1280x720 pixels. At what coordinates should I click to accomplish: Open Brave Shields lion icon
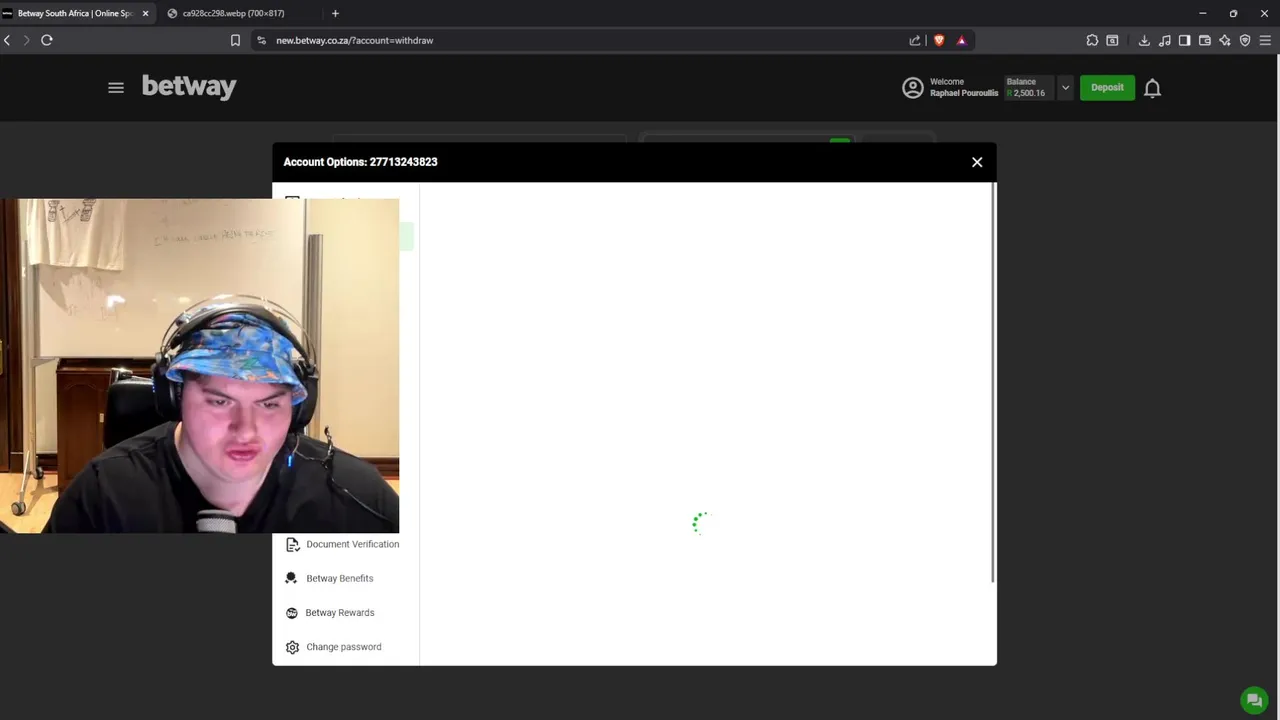coord(938,40)
